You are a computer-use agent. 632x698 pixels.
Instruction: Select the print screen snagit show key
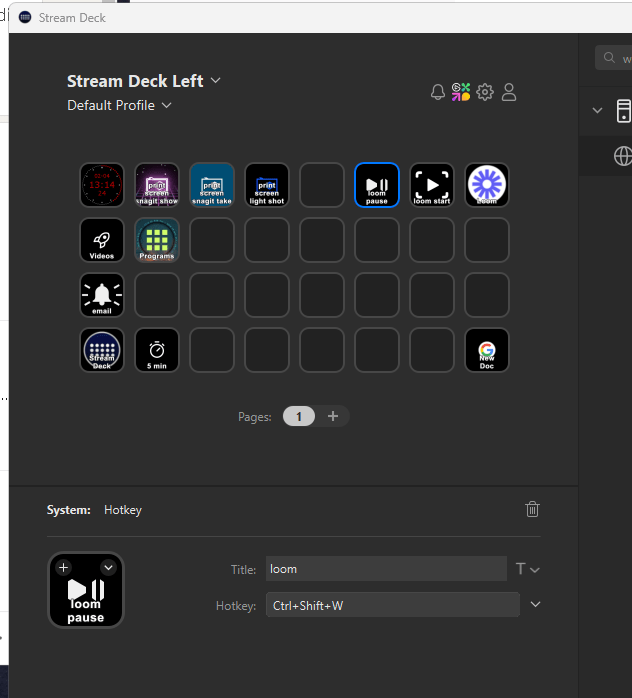point(157,185)
